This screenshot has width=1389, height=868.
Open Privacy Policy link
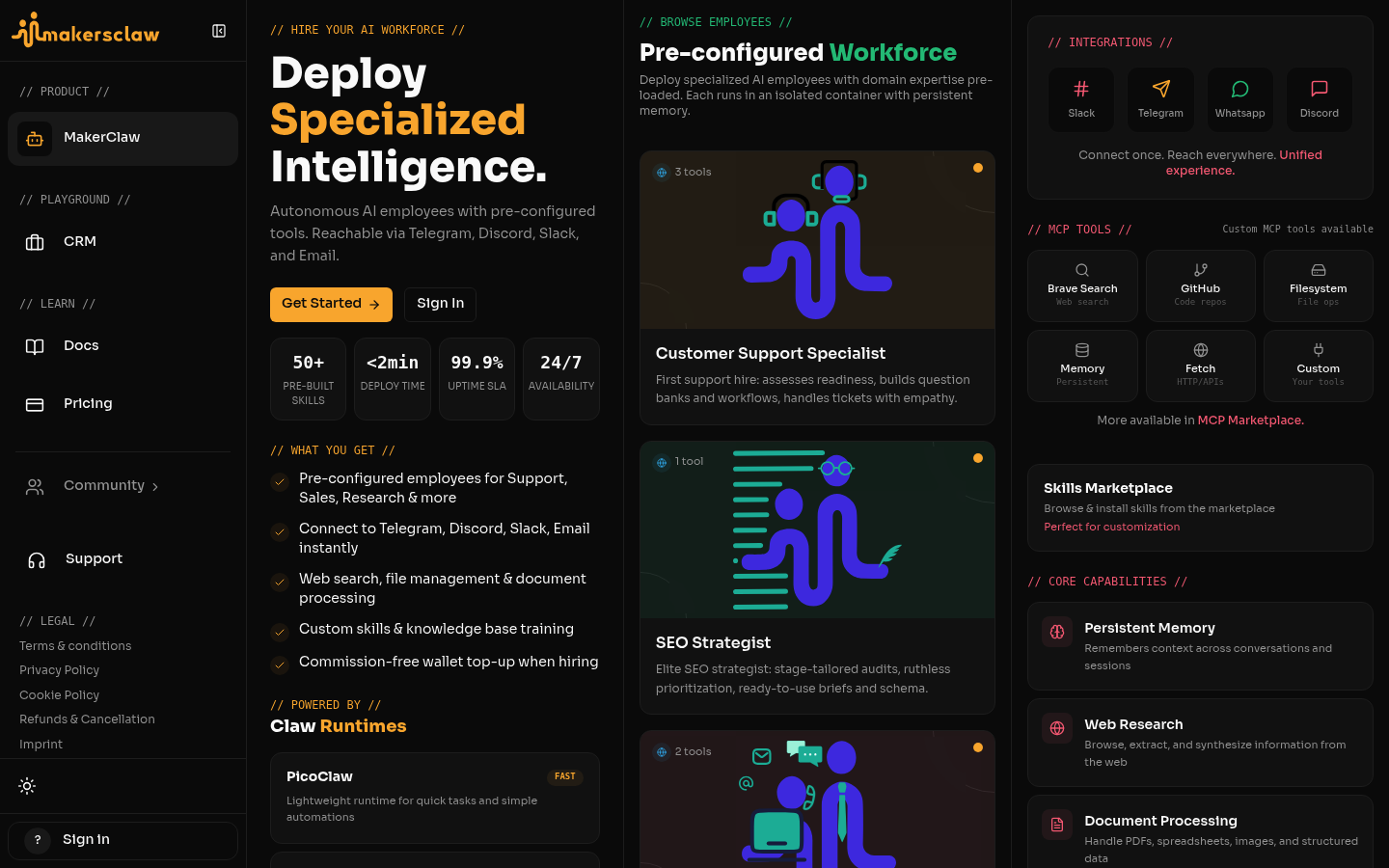coord(59,670)
